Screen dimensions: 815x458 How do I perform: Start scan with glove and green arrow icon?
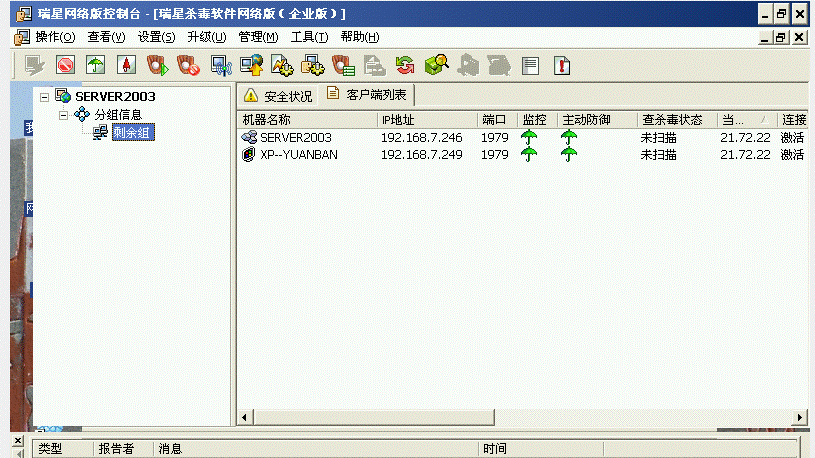tap(157, 66)
